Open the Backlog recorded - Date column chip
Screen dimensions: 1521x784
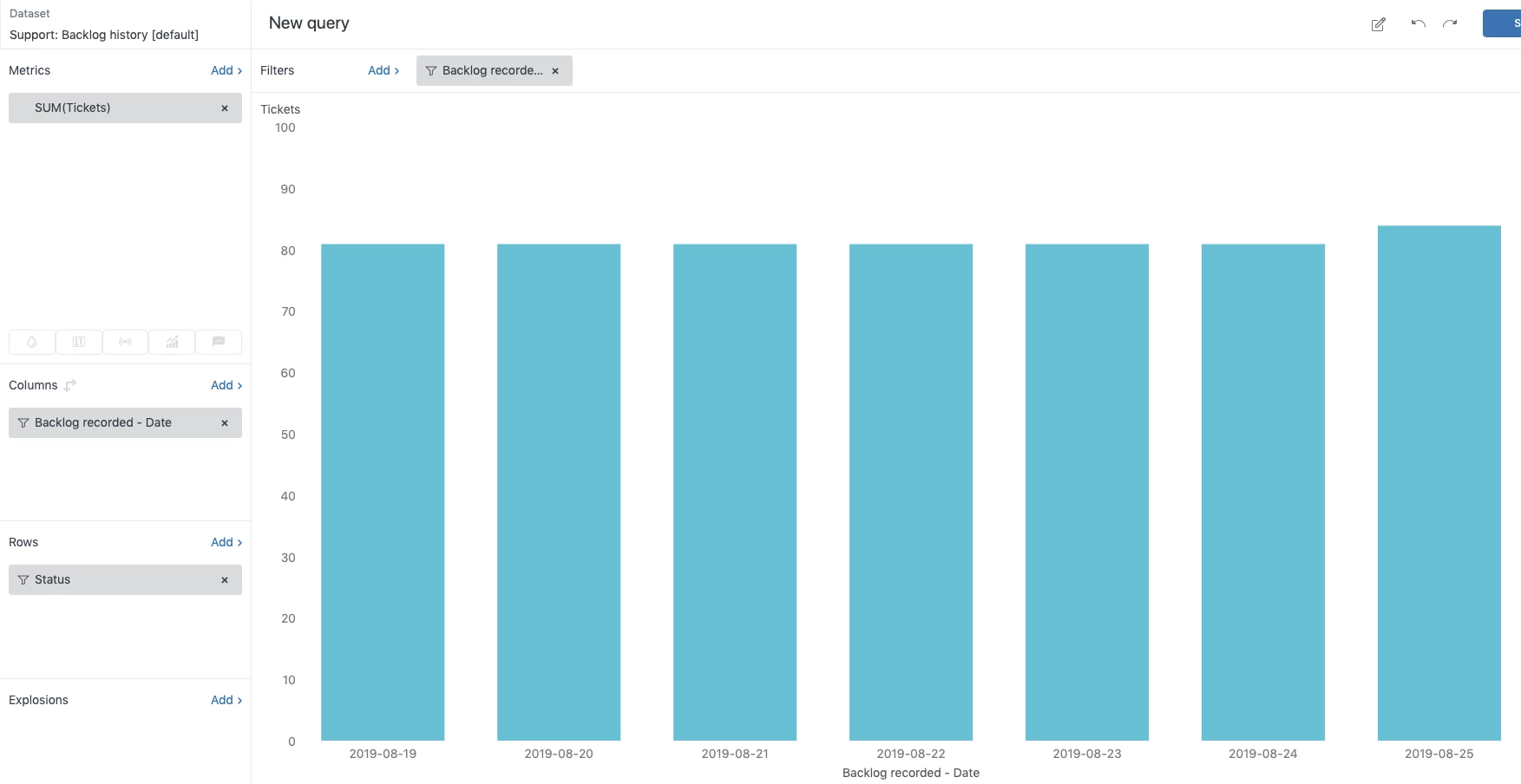click(x=125, y=423)
